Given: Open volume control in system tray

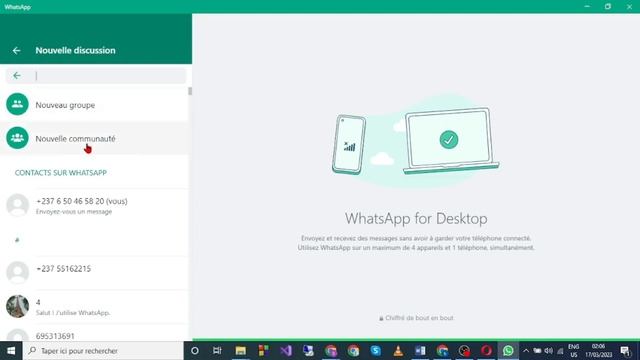Looking at the screenshot, I should click(x=549, y=351).
